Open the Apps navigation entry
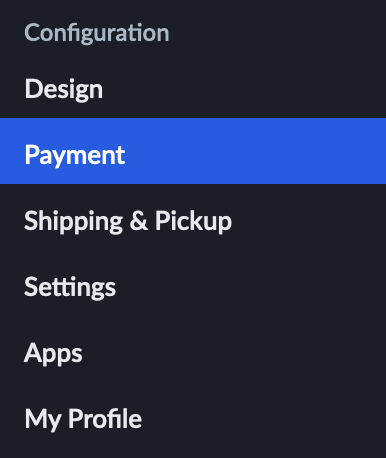This screenshot has width=386, height=458. [x=193, y=352]
